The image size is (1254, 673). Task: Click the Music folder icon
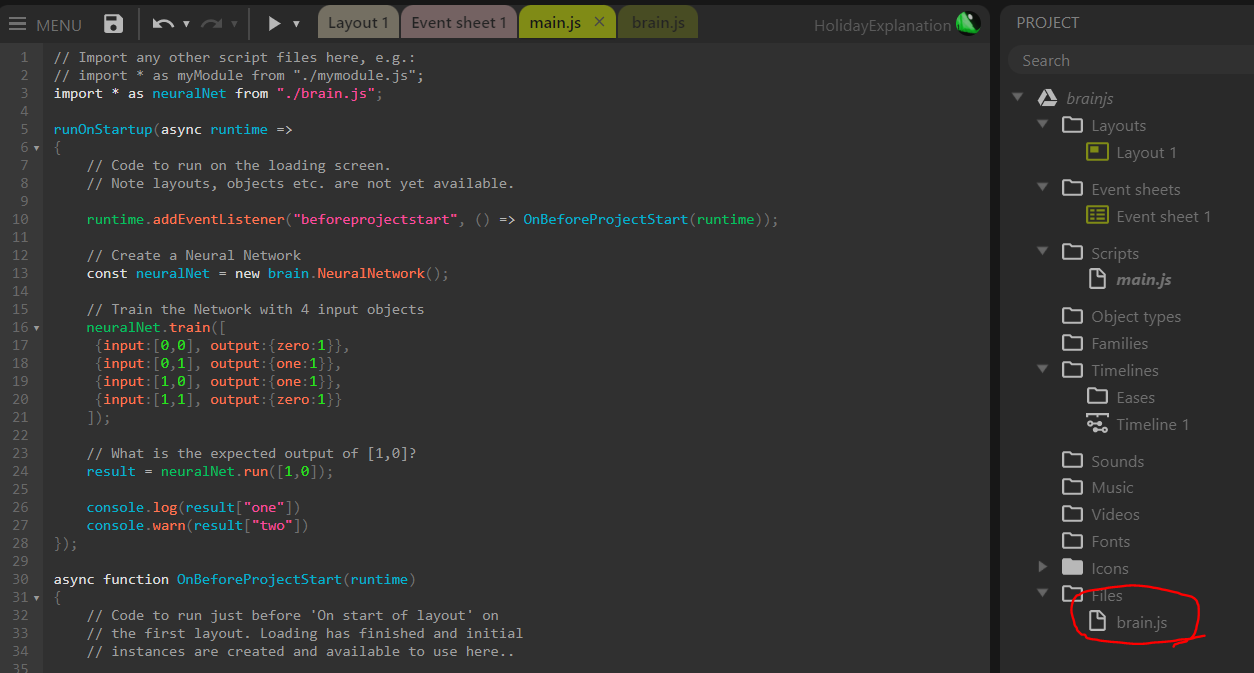coord(1073,487)
